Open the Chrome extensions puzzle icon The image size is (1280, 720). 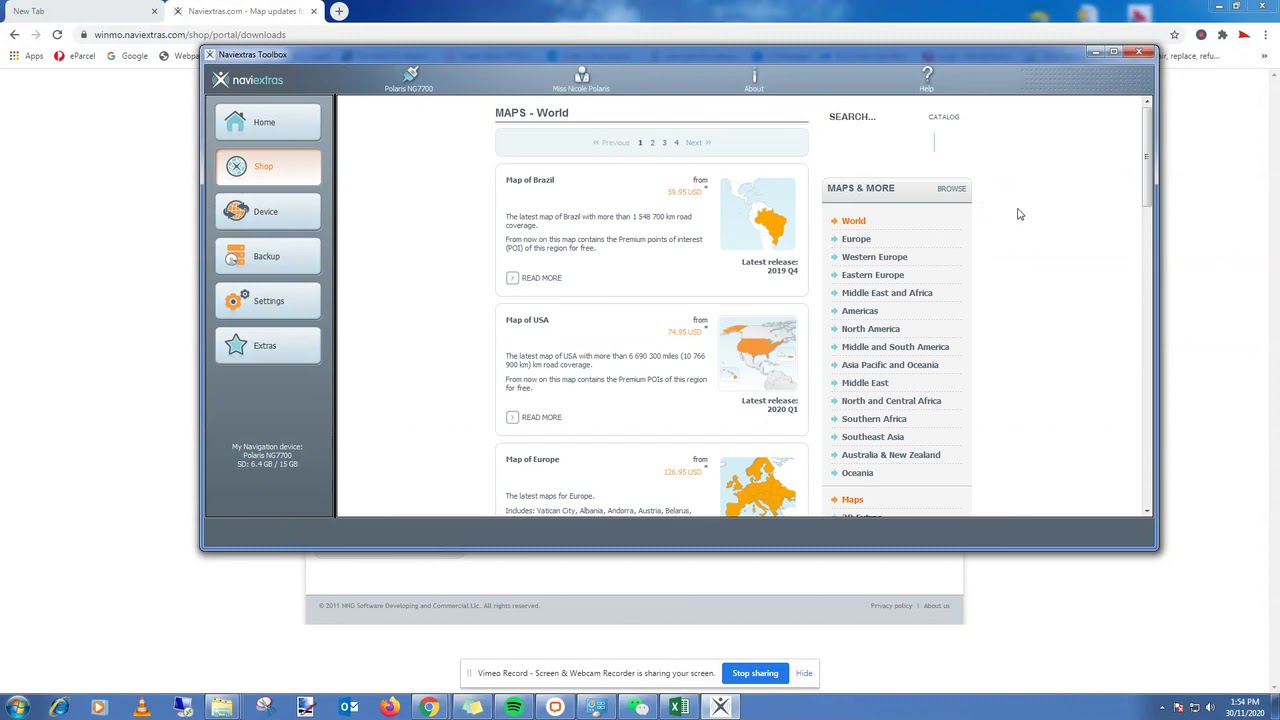tap(1222, 35)
